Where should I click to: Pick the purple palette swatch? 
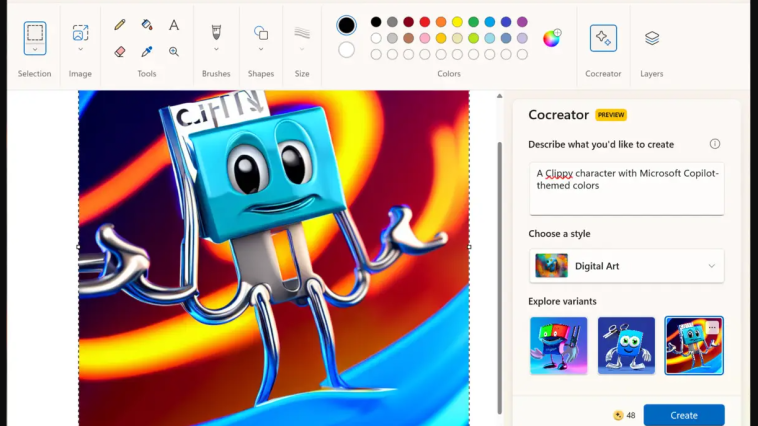522,22
